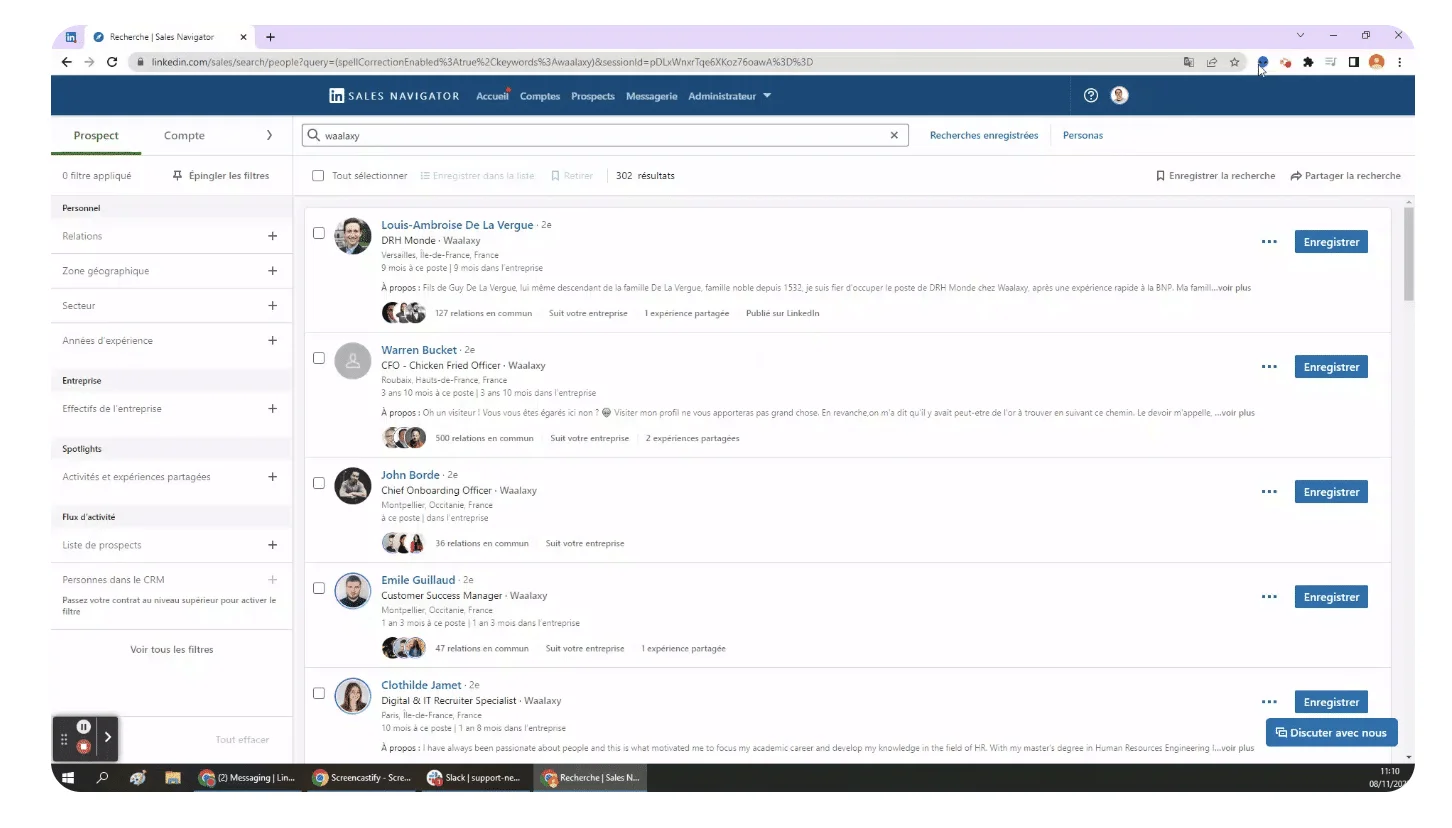Open more options for Louis-Ambroise De La Vergue
The width and height of the screenshot is (1452, 828).
click(1269, 242)
